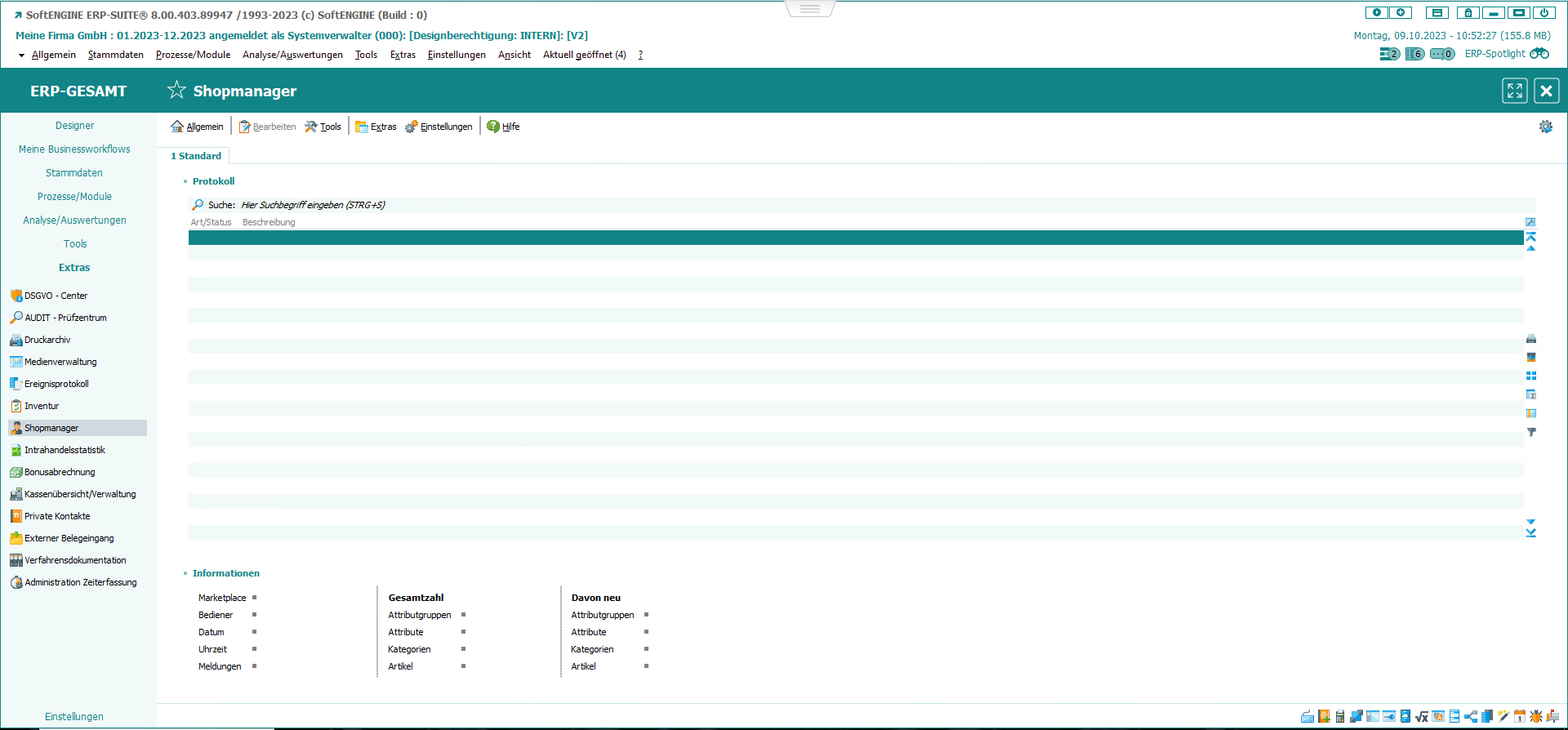The image size is (1568, 730).
Task: Open the Stammdaten menu in top menu bar
Action: (116, 55)
